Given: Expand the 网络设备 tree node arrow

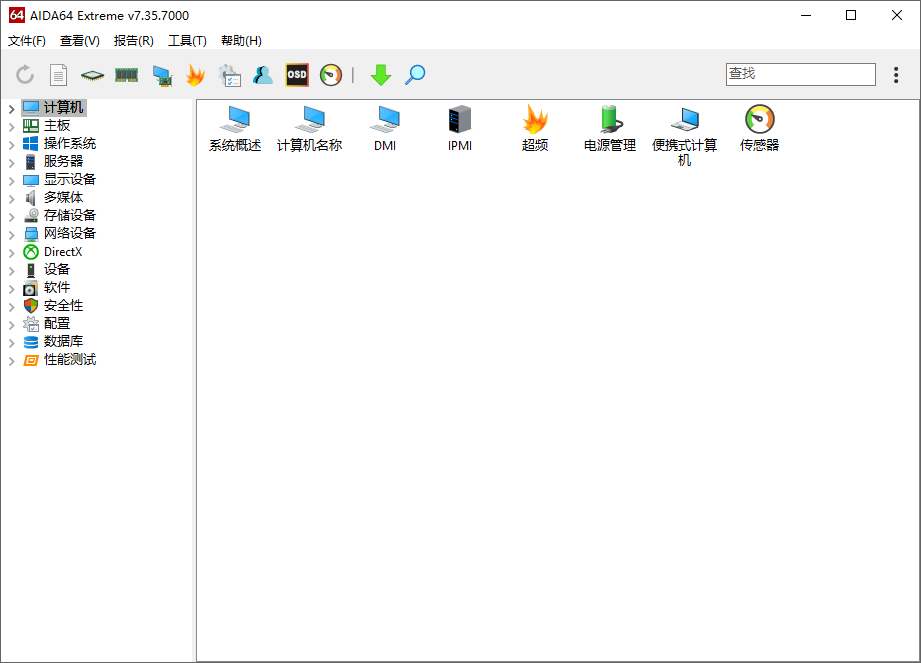Looking at the screenshot, I should pos(11,234).
